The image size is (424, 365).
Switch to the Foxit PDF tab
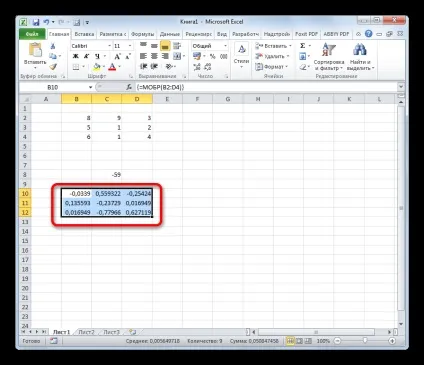306,34
